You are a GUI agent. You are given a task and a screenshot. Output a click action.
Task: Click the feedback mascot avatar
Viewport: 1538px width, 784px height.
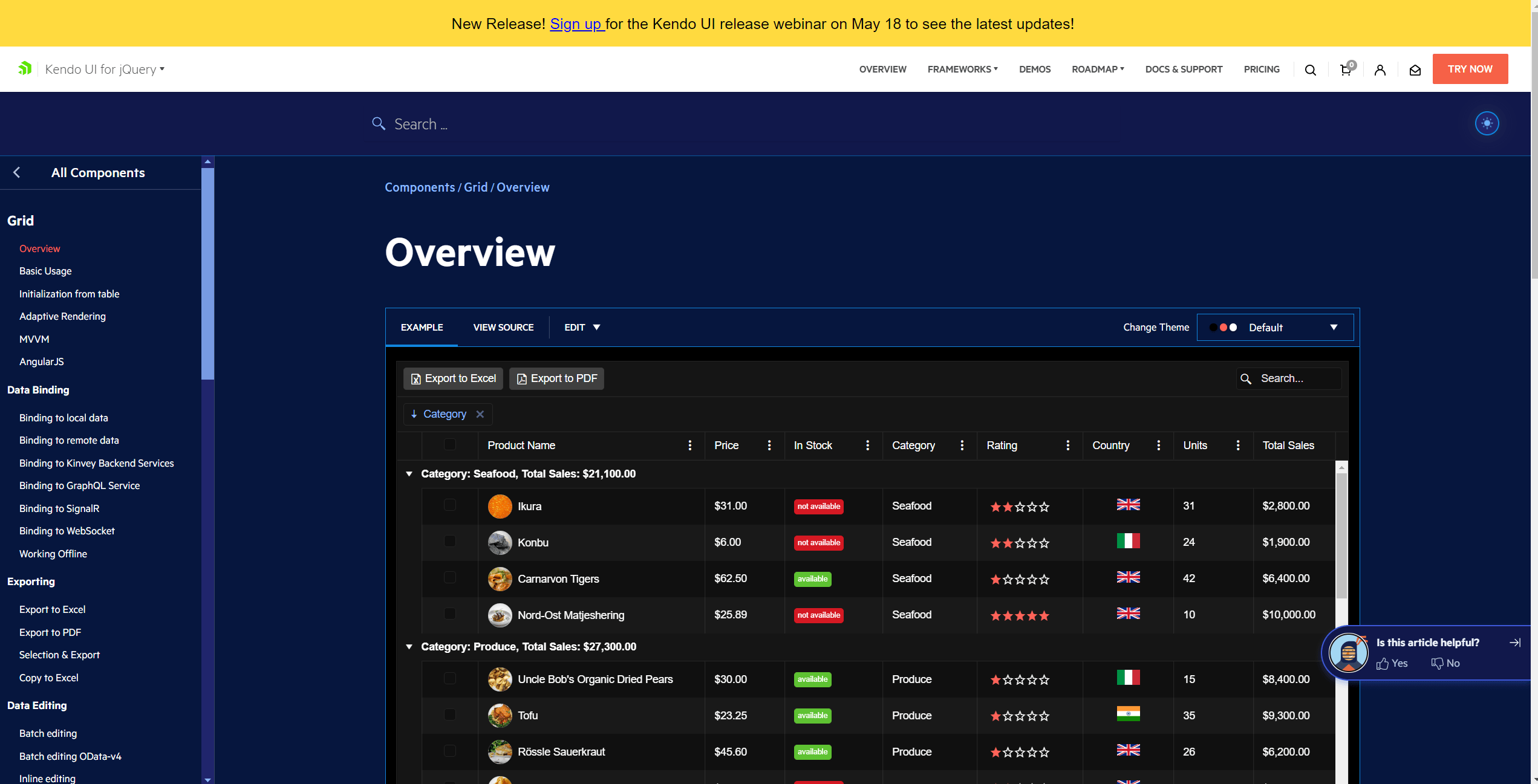(x=1349, y=653)
